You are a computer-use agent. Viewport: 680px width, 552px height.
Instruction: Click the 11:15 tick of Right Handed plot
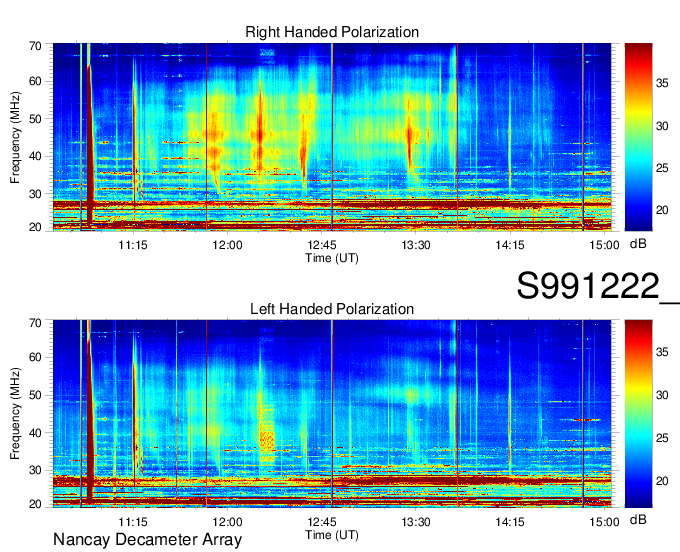(133, 245)
